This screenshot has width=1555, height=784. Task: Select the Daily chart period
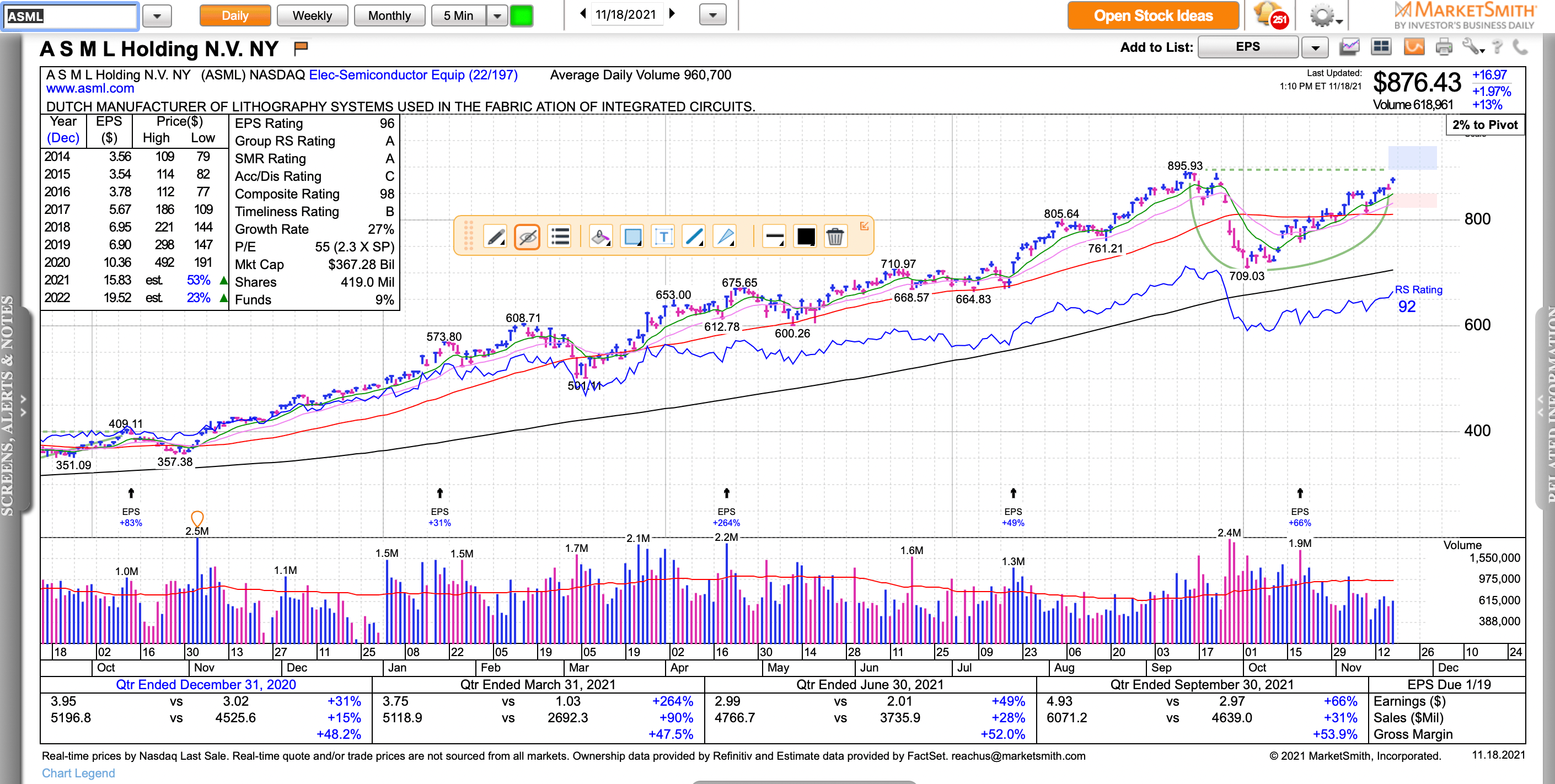235,15
